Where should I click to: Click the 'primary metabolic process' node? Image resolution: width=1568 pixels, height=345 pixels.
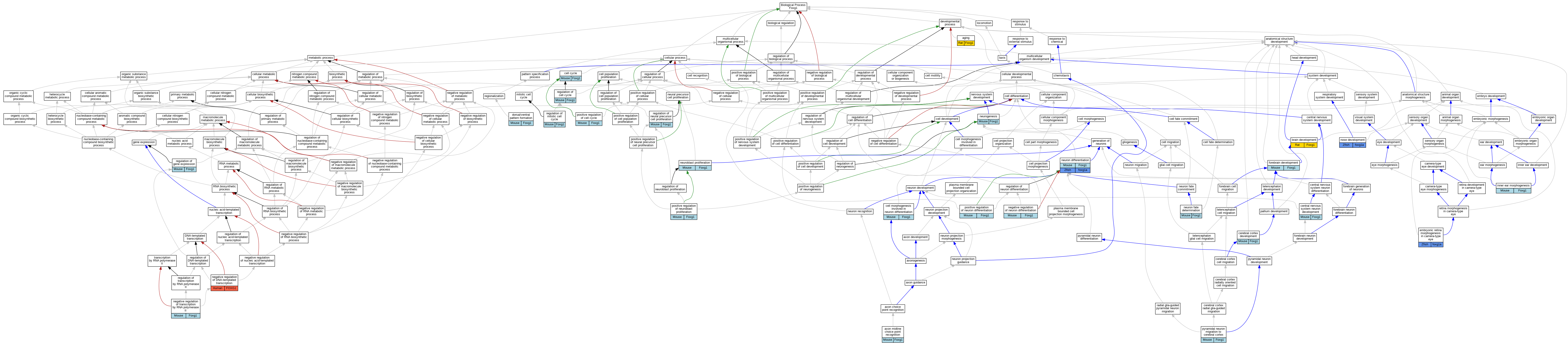pyautogui.click(x=183, y=96)
